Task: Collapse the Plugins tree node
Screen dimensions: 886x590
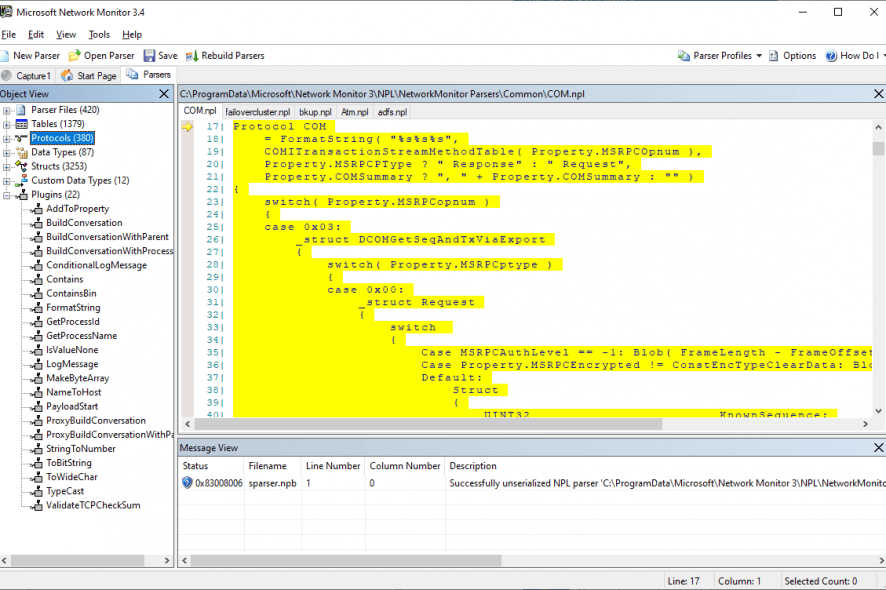Action: pos(6,195)
